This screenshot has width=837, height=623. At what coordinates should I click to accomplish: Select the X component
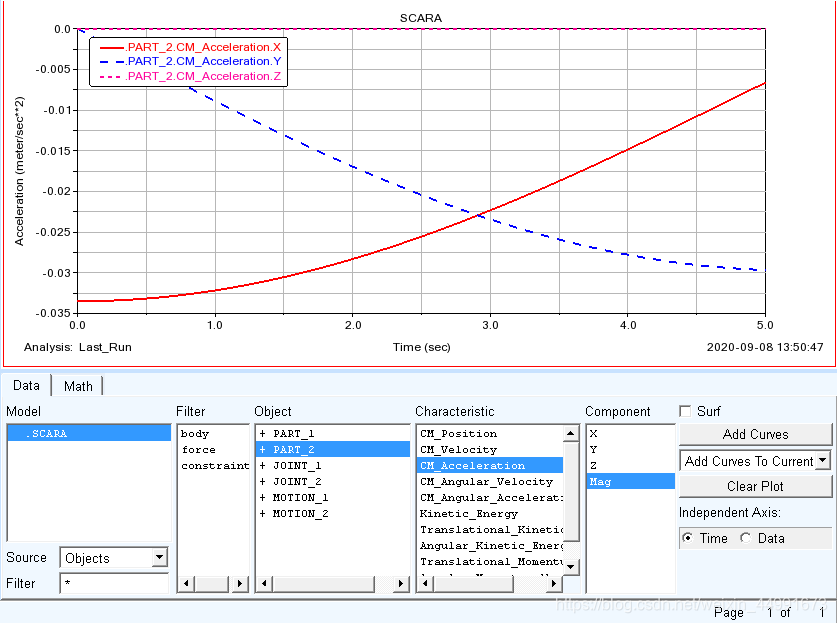click(594, 434)
